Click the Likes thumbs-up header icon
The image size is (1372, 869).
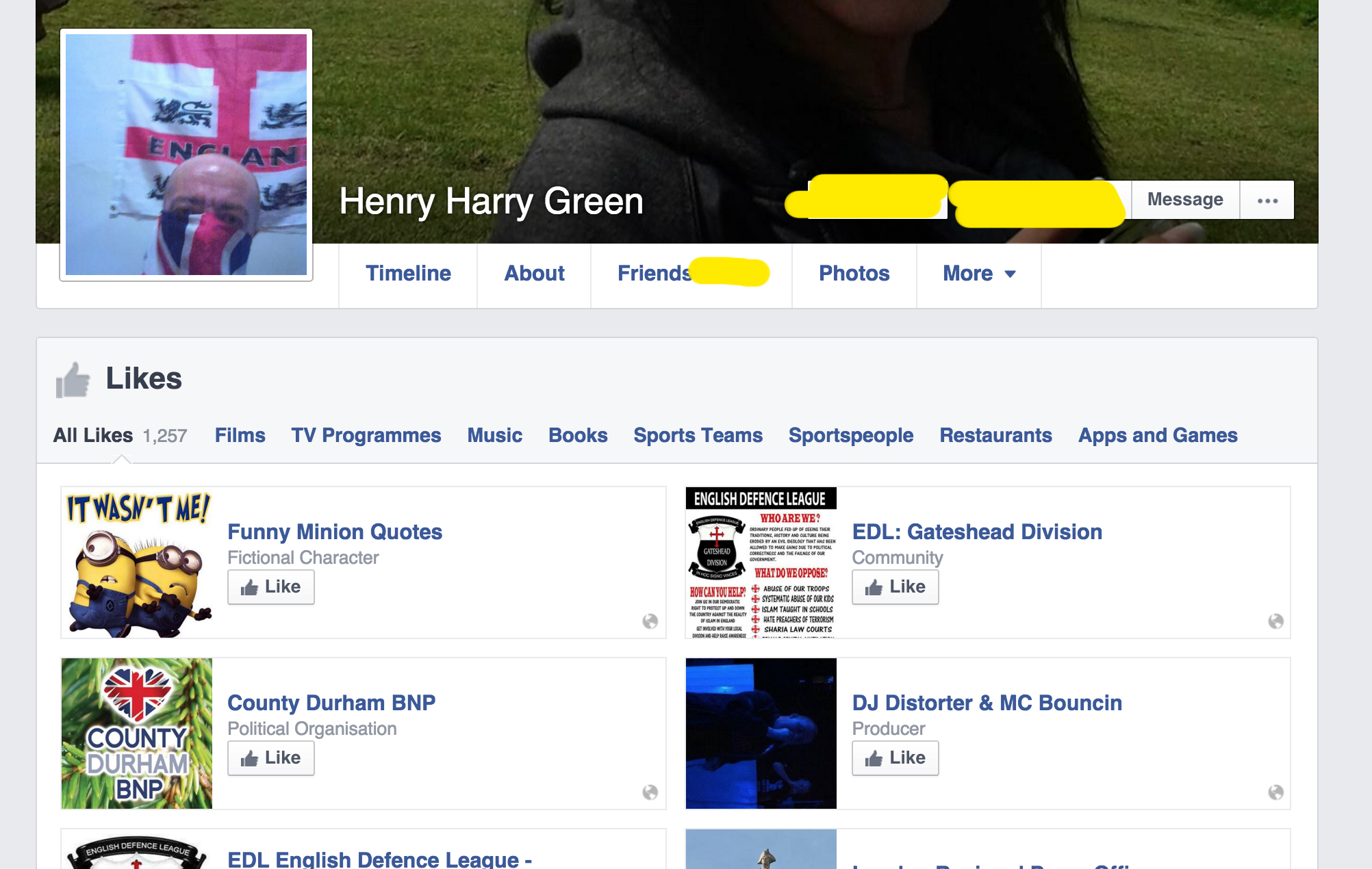(x=73, y=380)
